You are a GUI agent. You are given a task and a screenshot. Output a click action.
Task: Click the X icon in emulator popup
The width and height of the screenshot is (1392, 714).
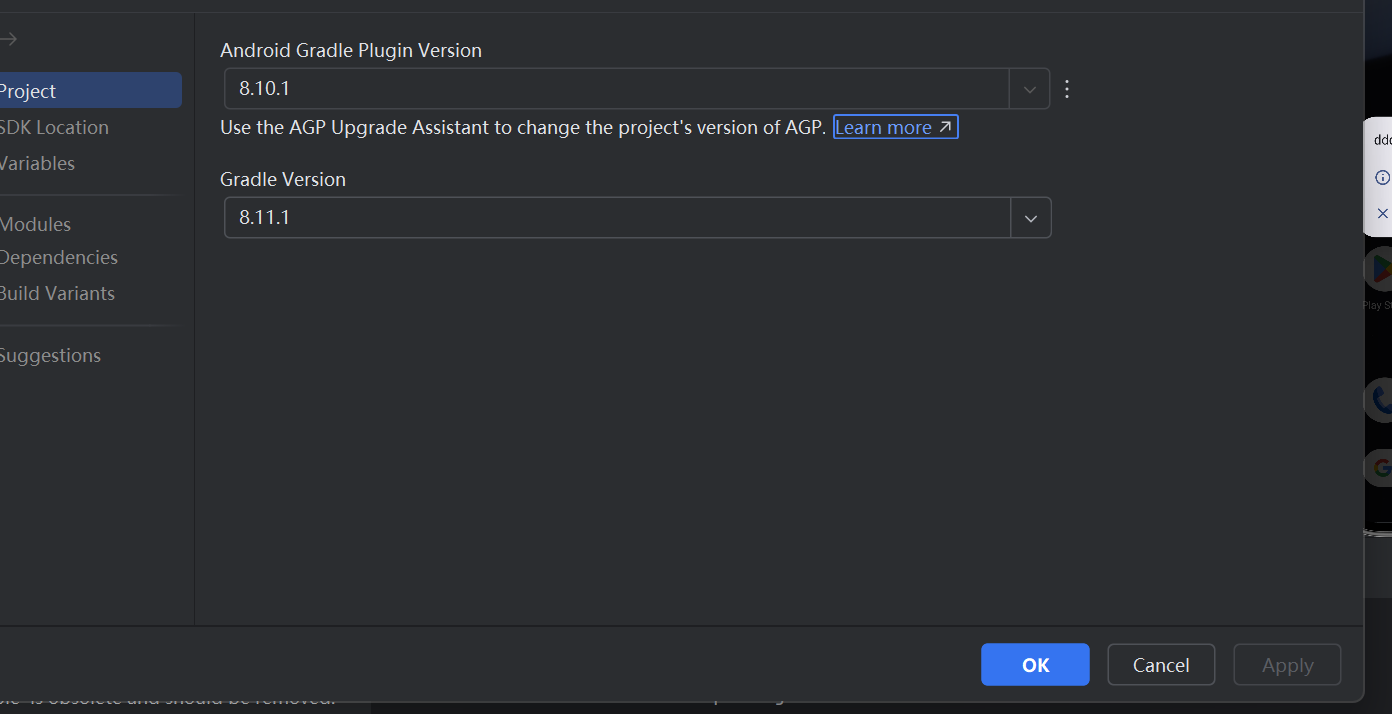[x=1382, y=213]
